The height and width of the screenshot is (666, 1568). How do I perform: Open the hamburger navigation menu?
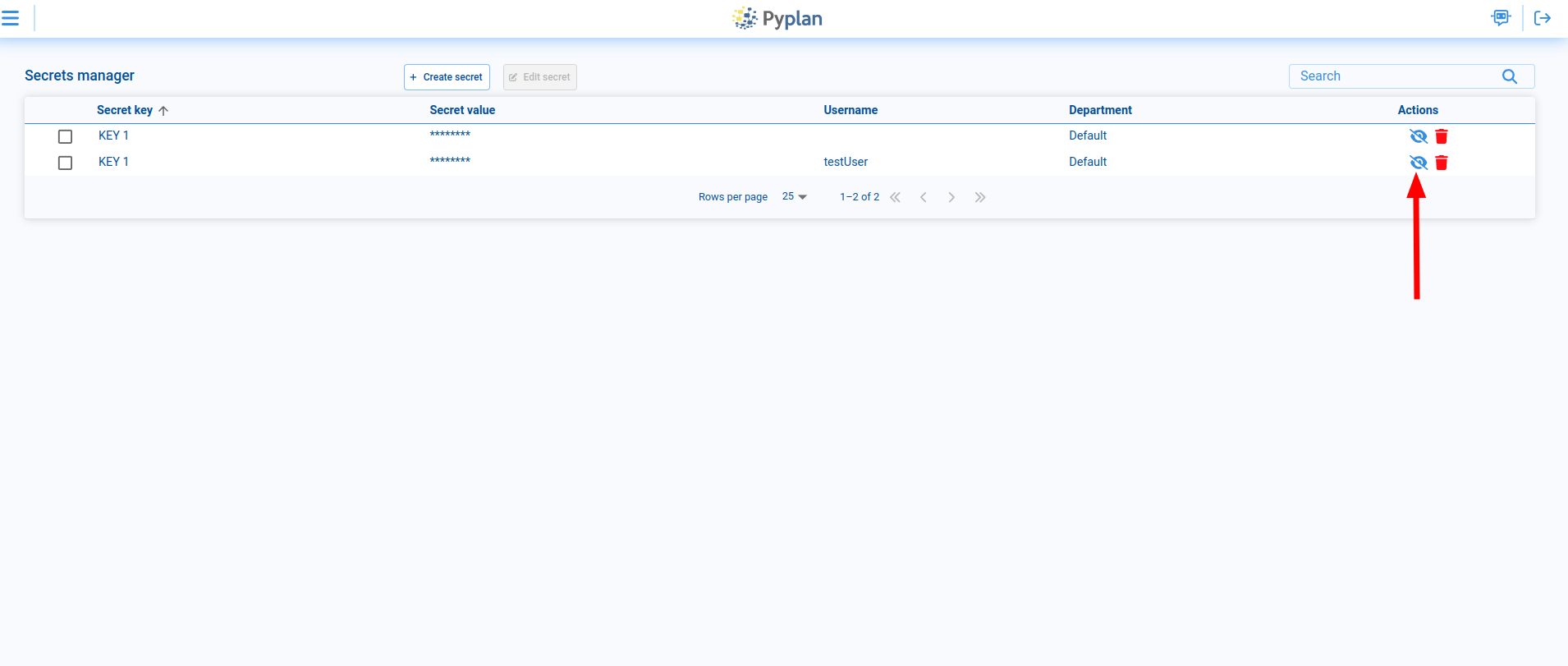pos(11,18)
